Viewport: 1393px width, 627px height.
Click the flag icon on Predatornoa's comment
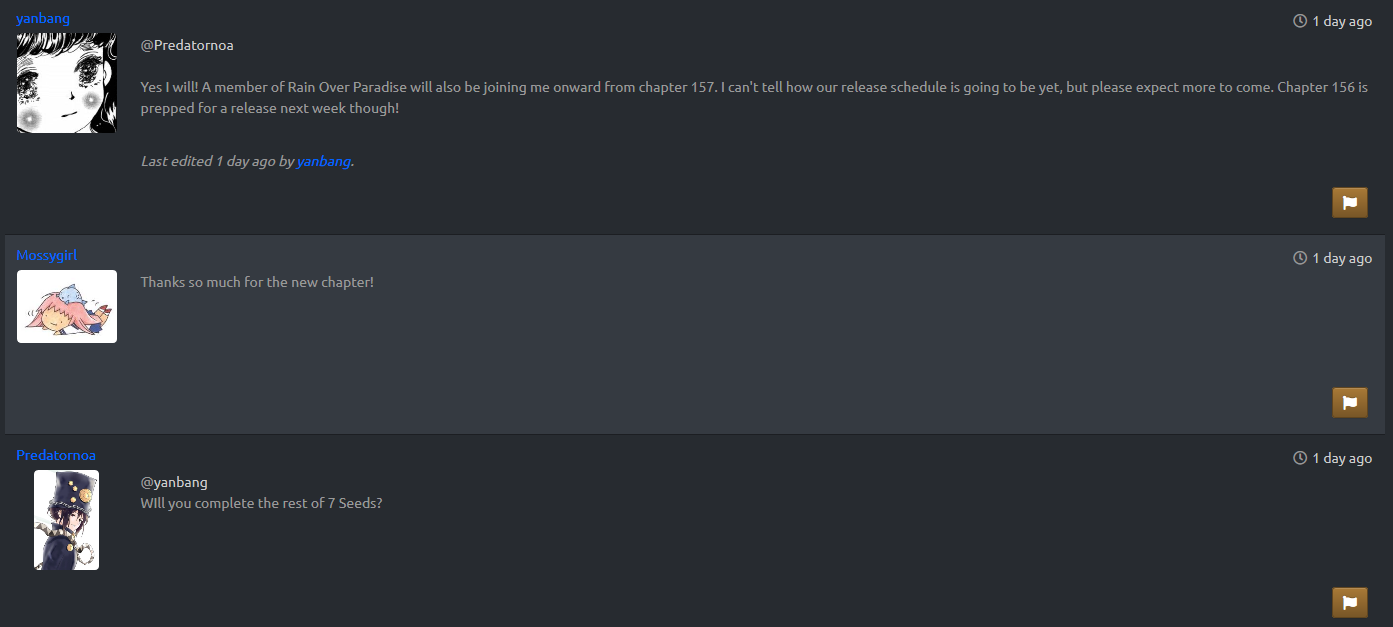(x=1349, y=603)
